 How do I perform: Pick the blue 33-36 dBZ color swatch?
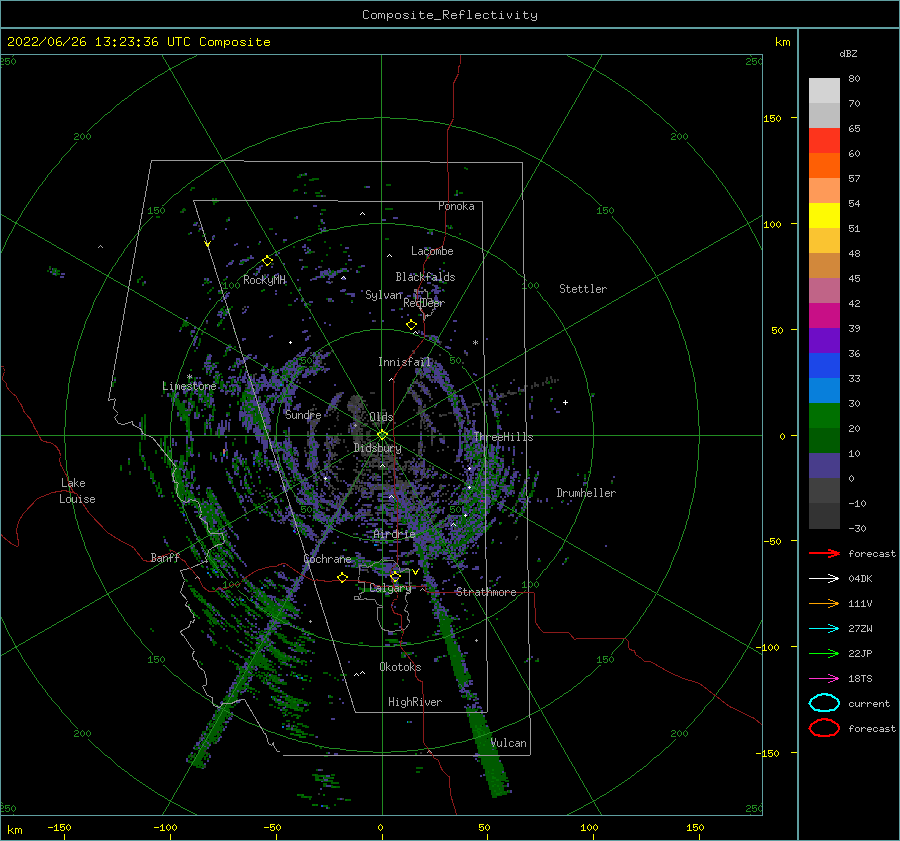[x=824, y=365]
